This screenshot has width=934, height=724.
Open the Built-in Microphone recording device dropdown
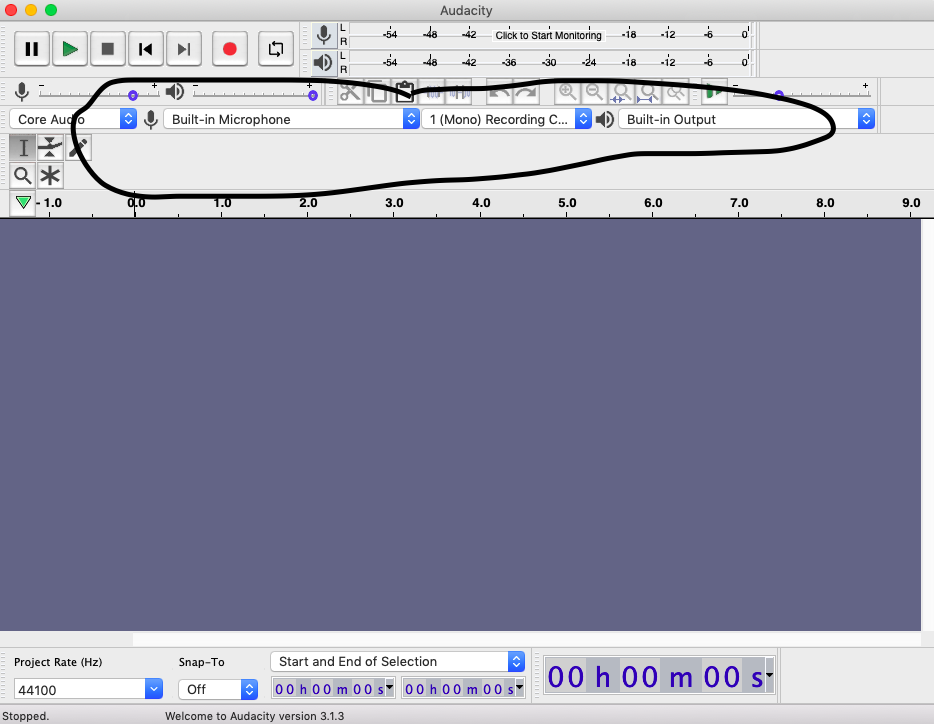point(291,119)
